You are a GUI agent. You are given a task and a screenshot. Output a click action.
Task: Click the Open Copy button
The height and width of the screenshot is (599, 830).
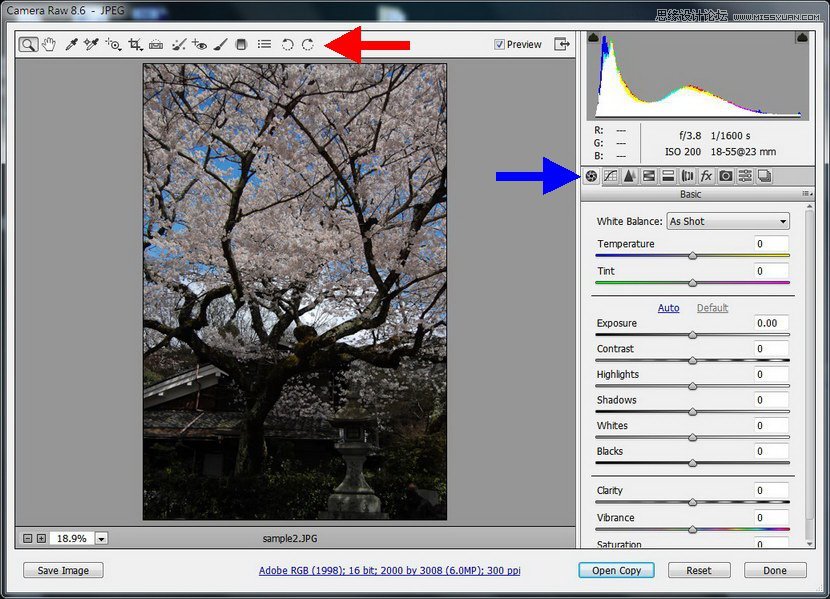(617, 570)
